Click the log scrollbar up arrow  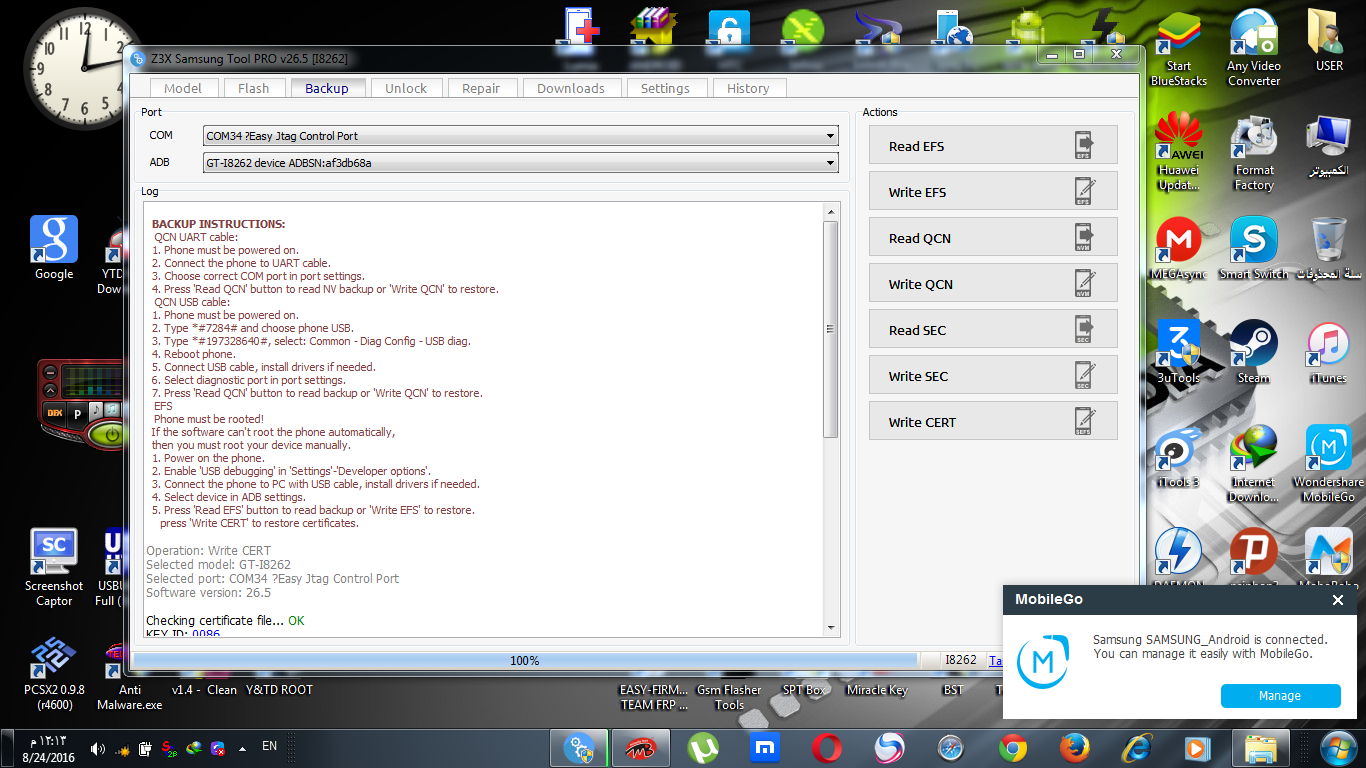[830, 211]
